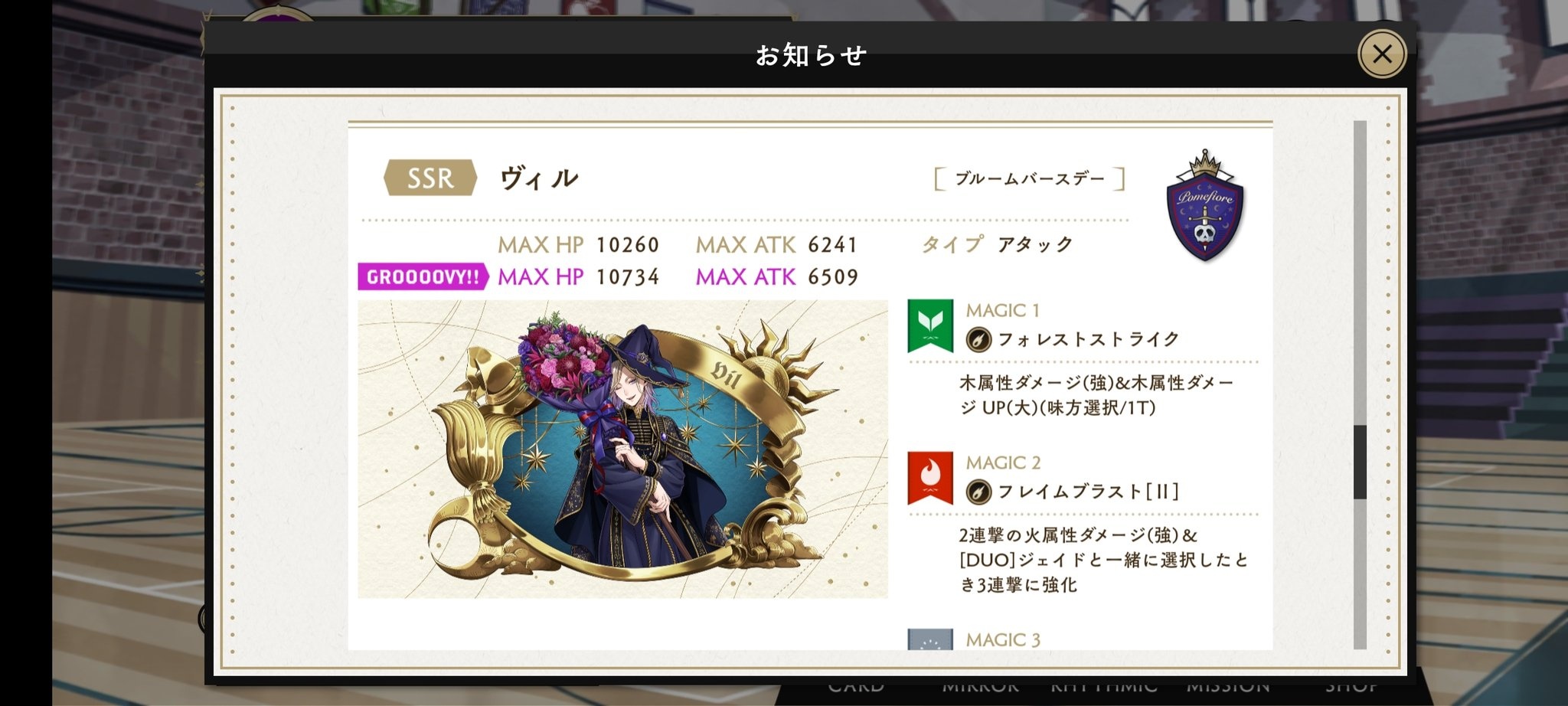The width and height of the screenshot is (1568, 706).
Task: Click the フォレストストライク spell name
Action: tap(1088, 339)
